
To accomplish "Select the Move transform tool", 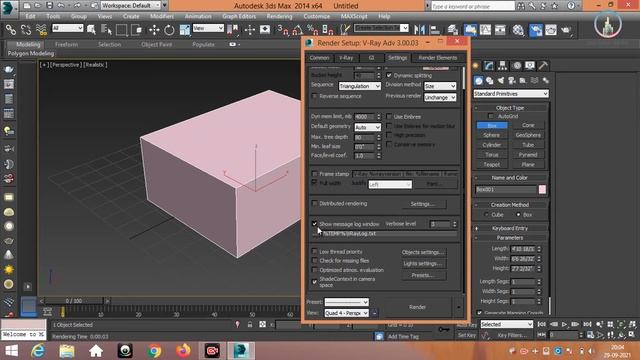I will (154, 29).
